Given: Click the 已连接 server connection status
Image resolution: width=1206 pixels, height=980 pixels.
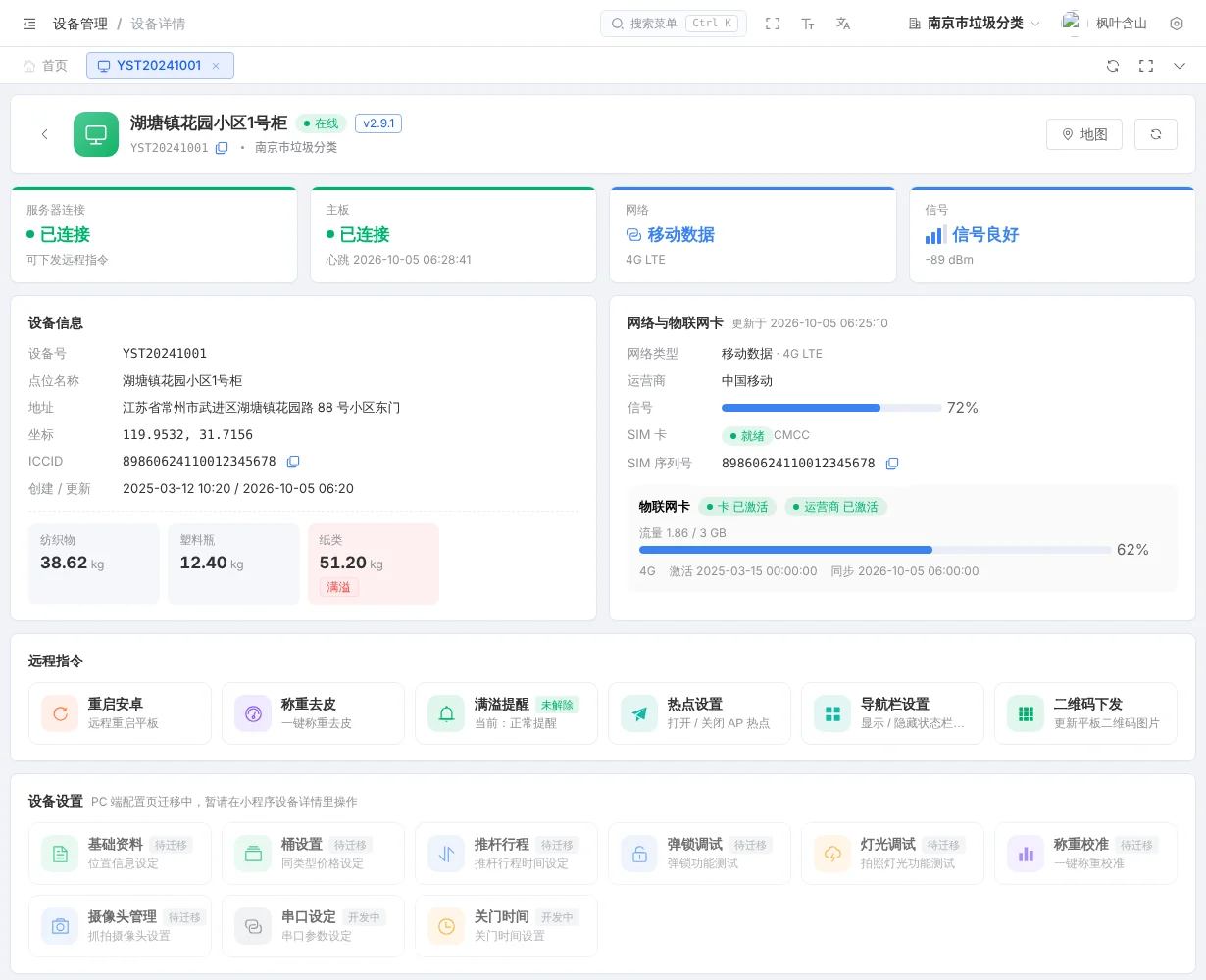Looking at the screenshot, I should (x=58, y=235).
